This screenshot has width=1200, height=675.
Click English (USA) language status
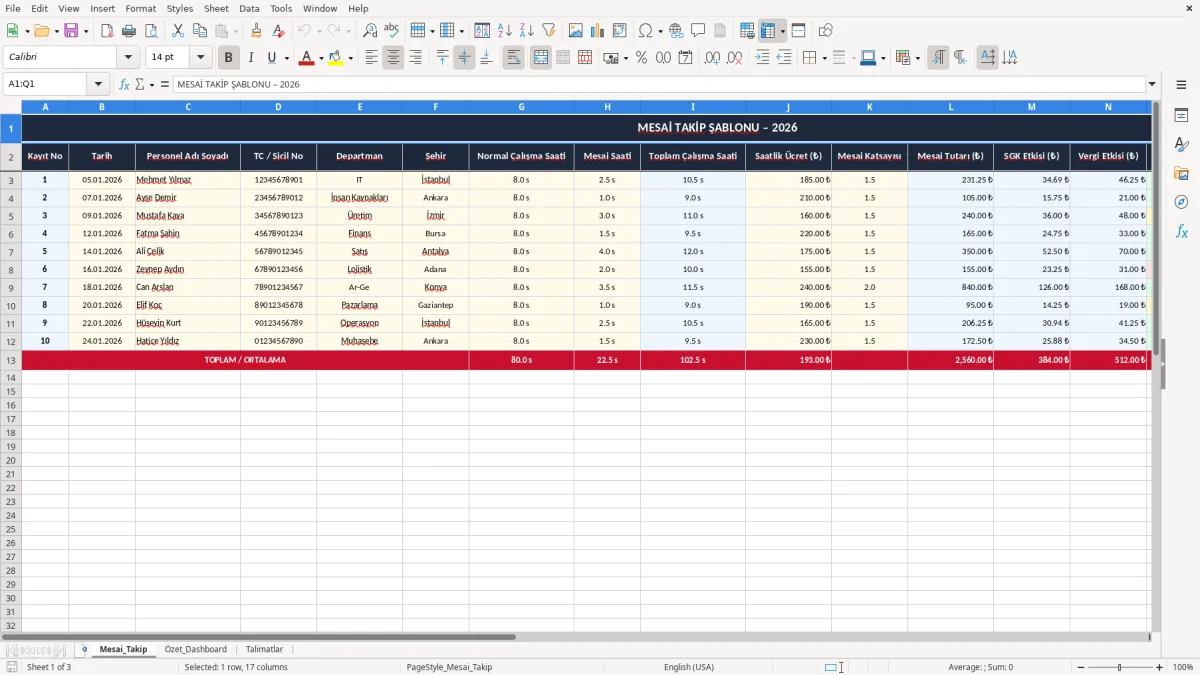pyautogui.click(x=689, y=667)
